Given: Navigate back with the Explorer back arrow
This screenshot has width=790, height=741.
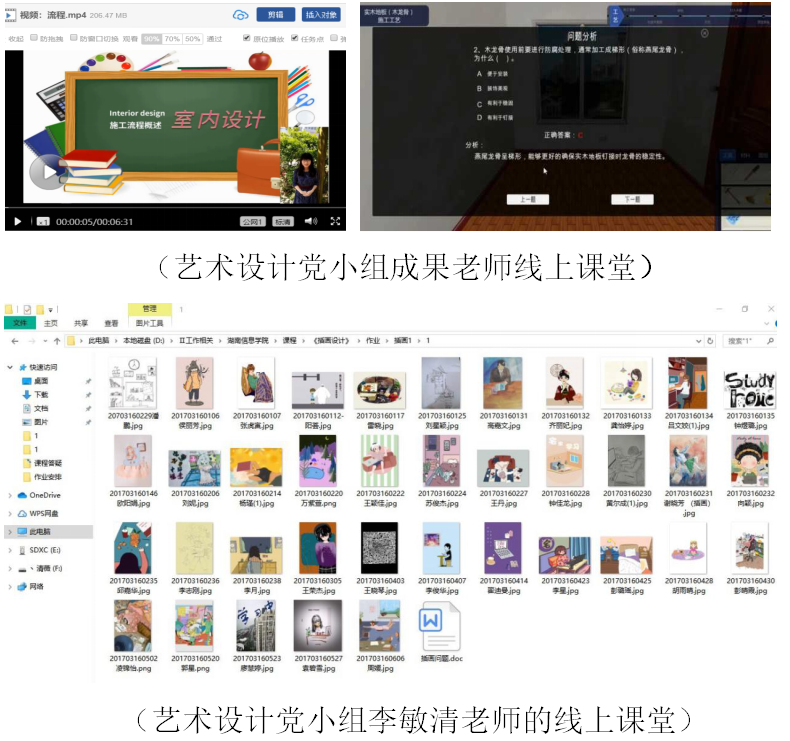Looking at the screenshot, I should [15, 341].
